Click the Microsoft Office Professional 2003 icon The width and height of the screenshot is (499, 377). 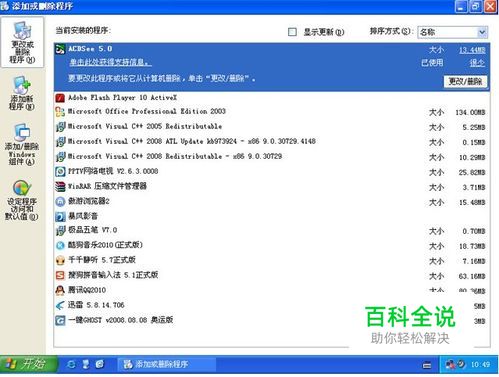pyautogui.click(x=60, y=112)
